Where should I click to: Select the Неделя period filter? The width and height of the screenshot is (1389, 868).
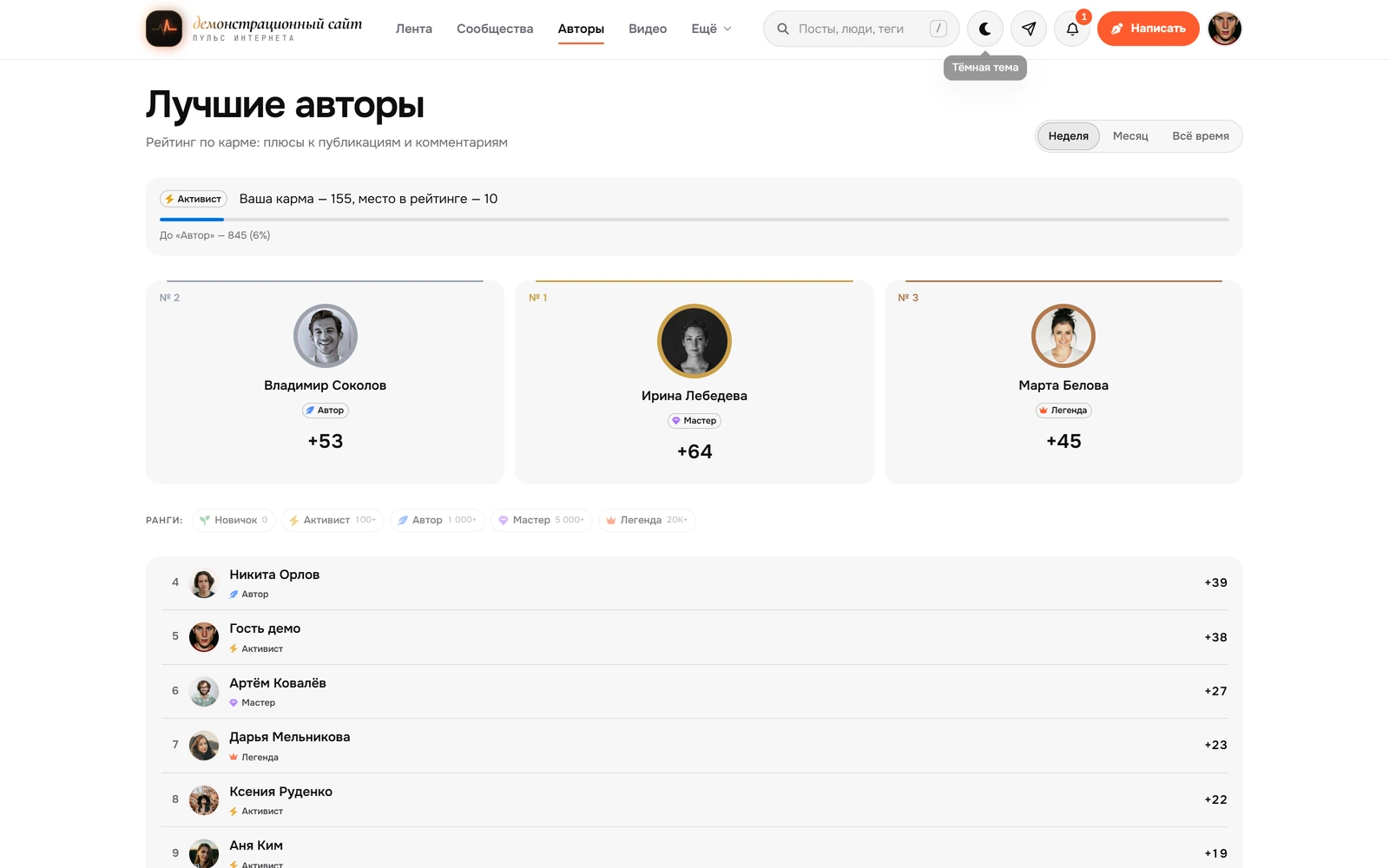click(x=1068, y=136)
